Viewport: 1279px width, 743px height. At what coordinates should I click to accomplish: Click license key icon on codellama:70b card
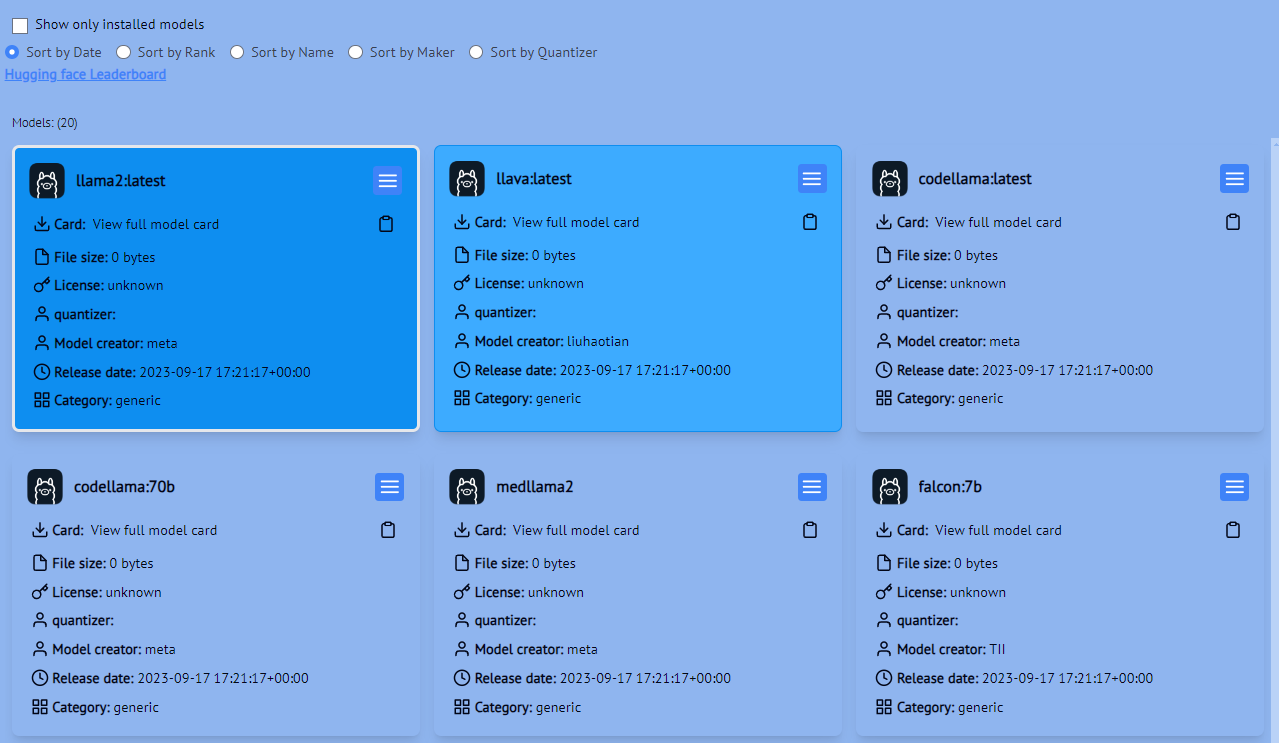click(x=39, y=591)
